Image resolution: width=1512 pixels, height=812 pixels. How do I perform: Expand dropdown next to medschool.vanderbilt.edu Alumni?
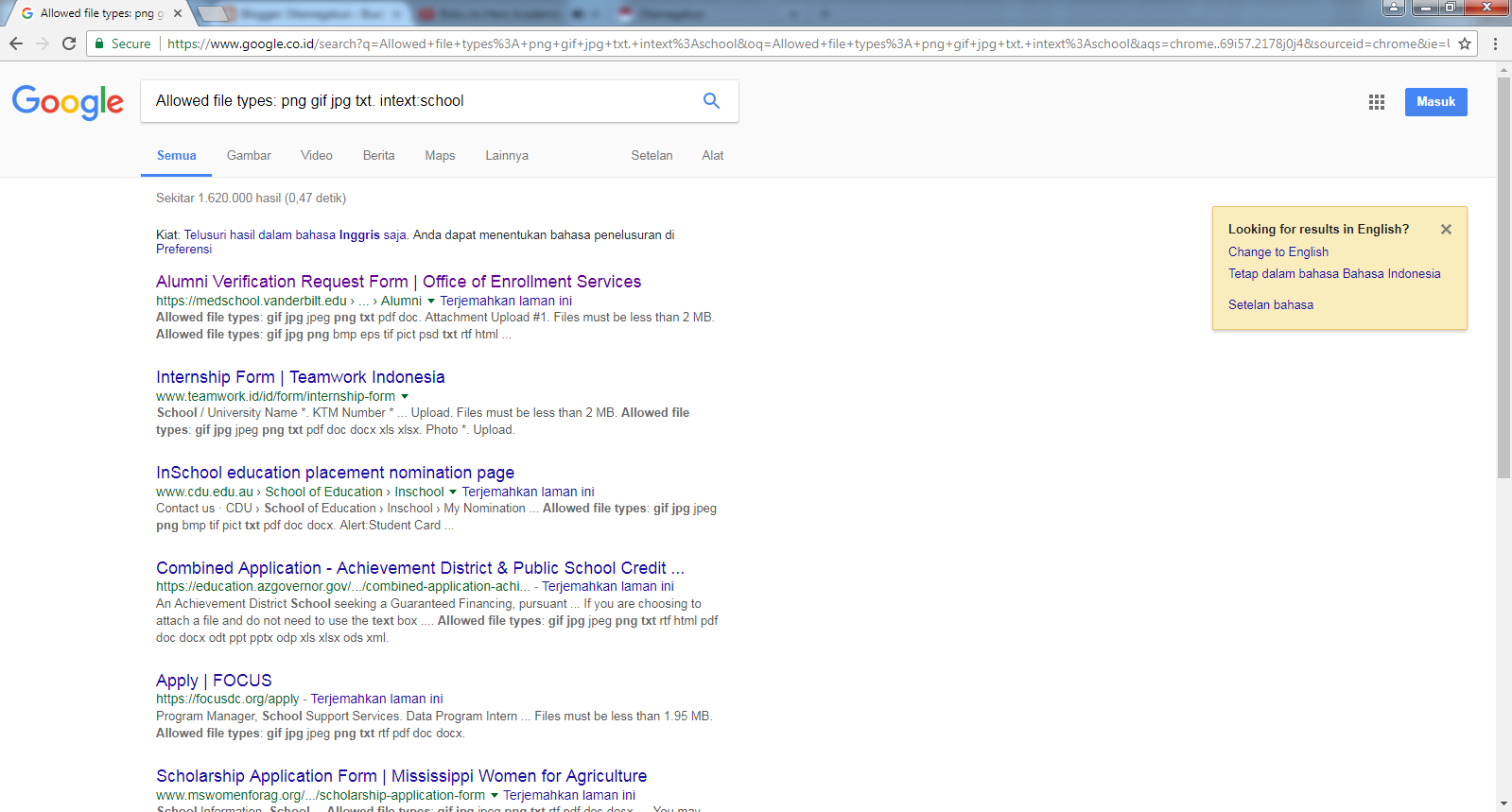[x=431, y=302]
